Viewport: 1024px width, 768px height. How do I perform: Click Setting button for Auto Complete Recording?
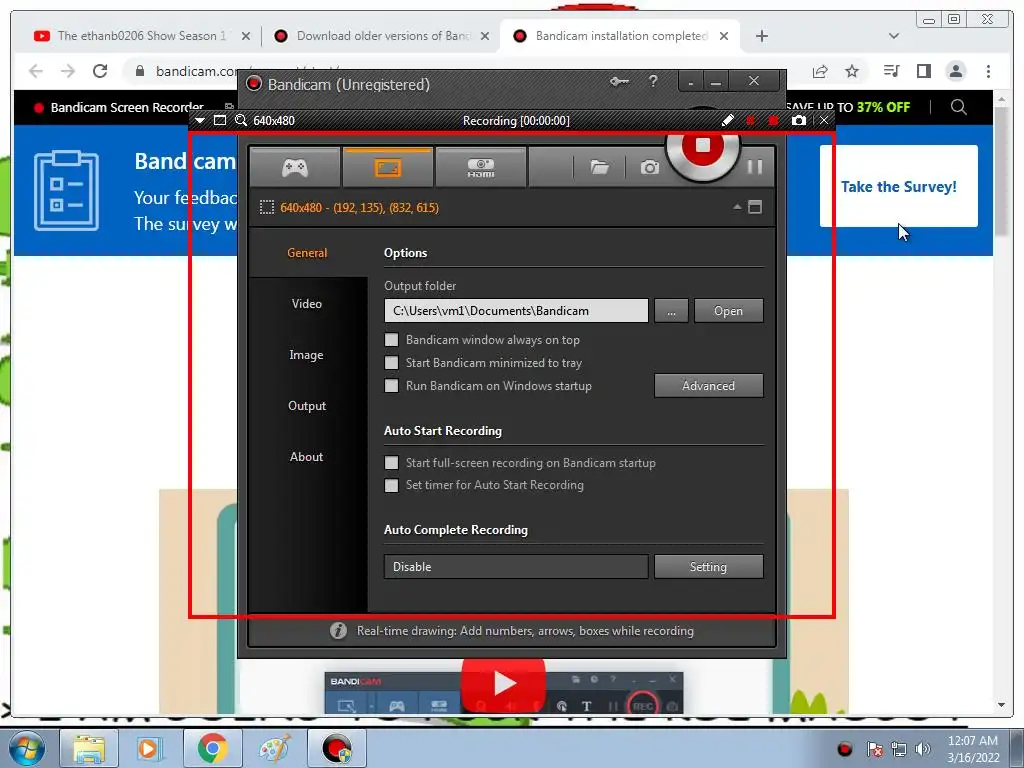point(709,567)
